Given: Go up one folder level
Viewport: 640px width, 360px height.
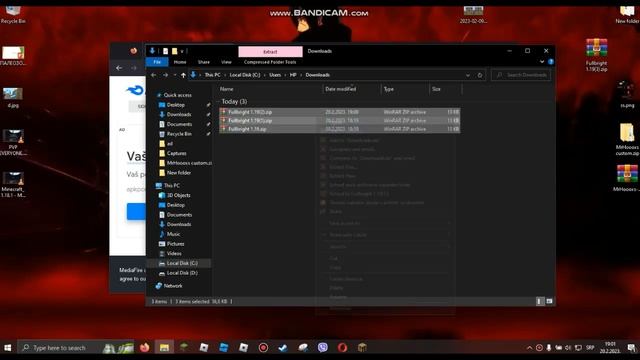Looking at the screenshot, I should coord(183,75).
